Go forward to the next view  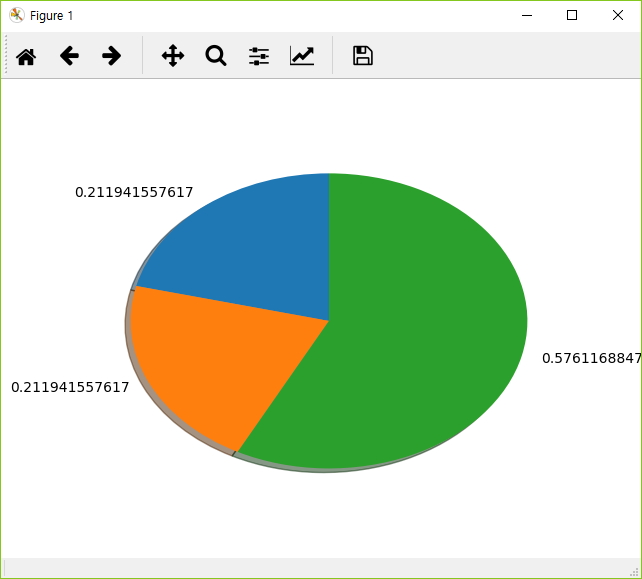112,56
